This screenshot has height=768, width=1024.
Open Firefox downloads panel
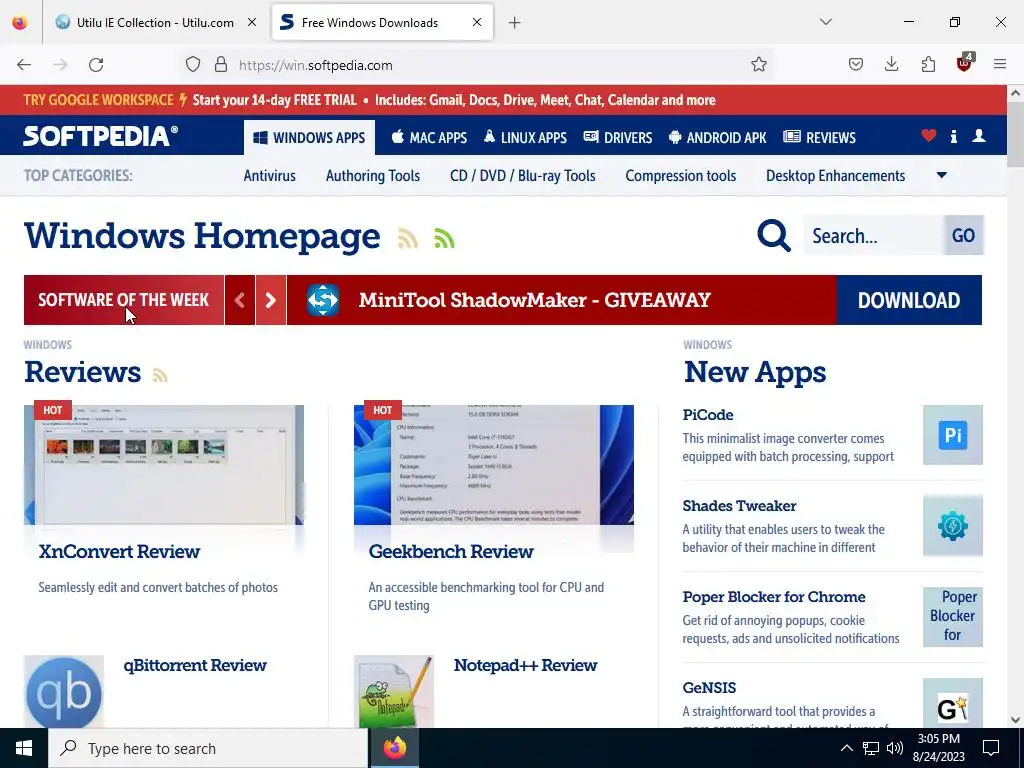pyautogui.click(x=891, y=65)
